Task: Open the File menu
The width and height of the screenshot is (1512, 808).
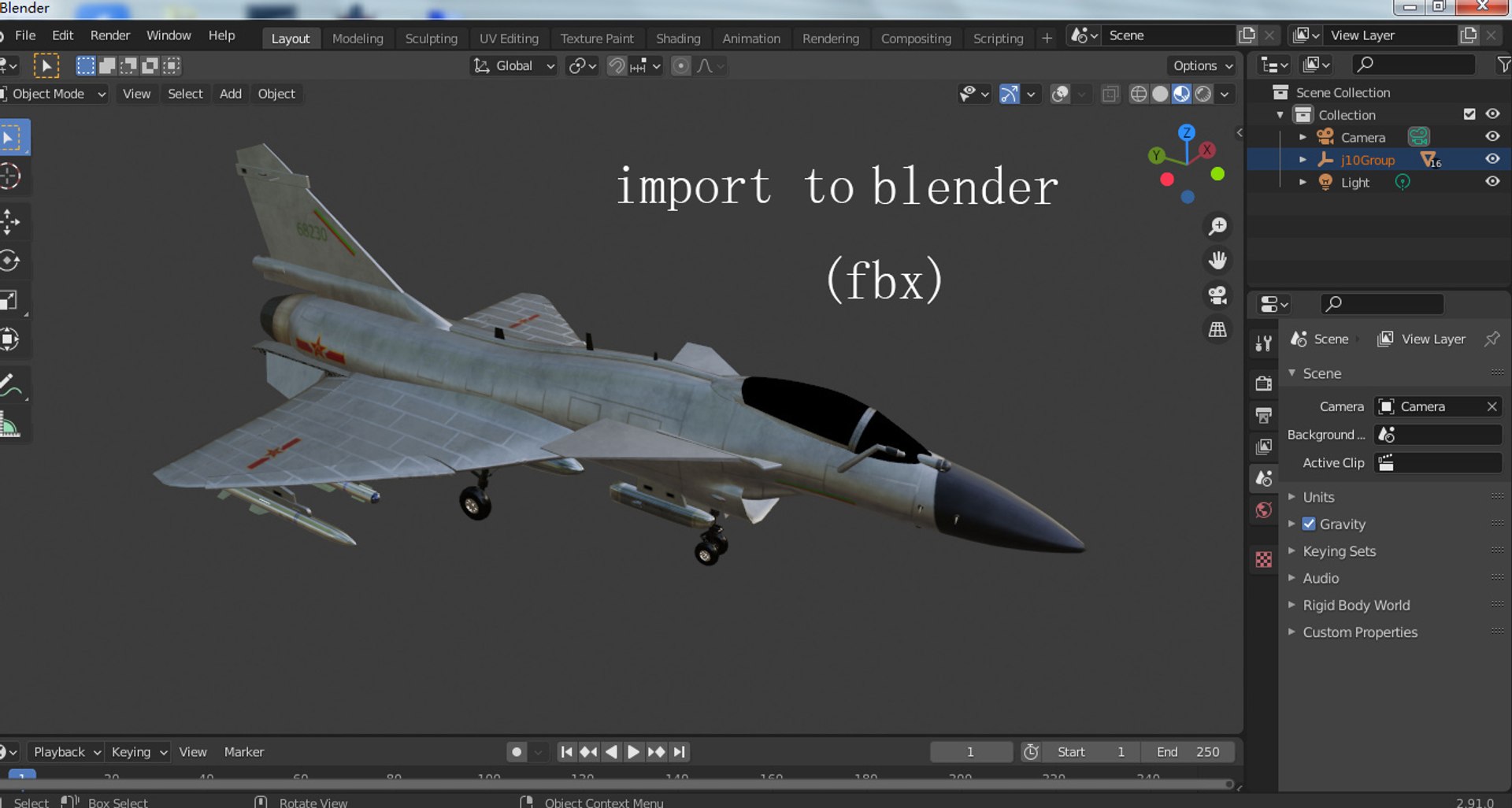Action: pos(25,35)
